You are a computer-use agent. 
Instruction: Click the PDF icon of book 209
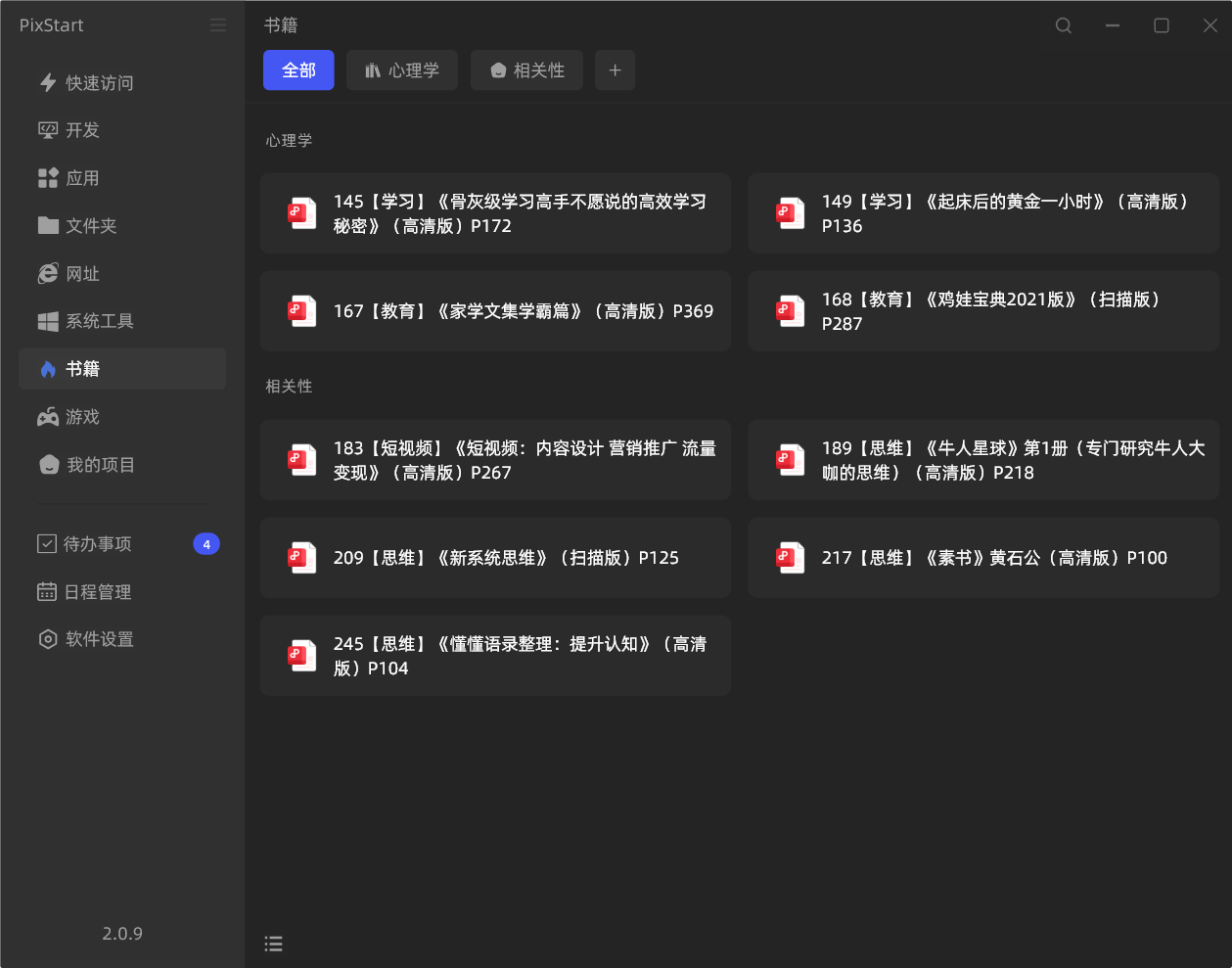301,558
